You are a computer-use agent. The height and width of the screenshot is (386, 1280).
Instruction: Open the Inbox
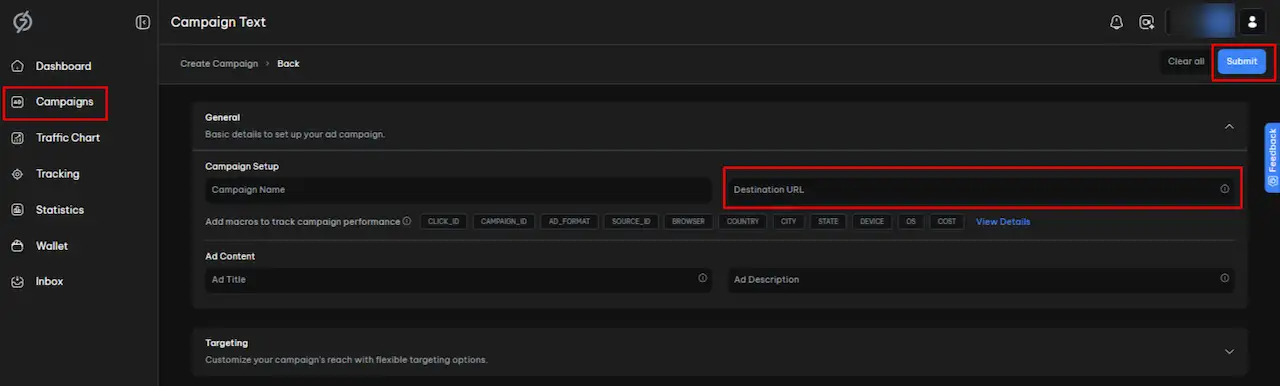[49, 282]
